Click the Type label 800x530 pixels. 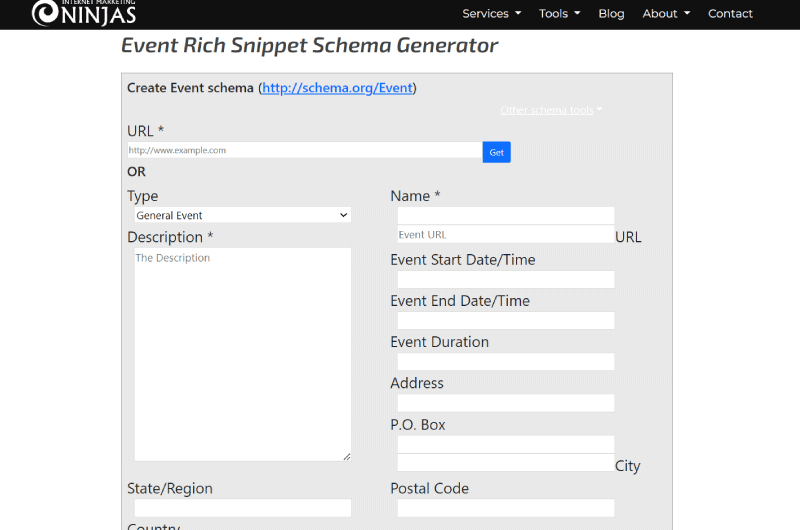click(142, 196)
